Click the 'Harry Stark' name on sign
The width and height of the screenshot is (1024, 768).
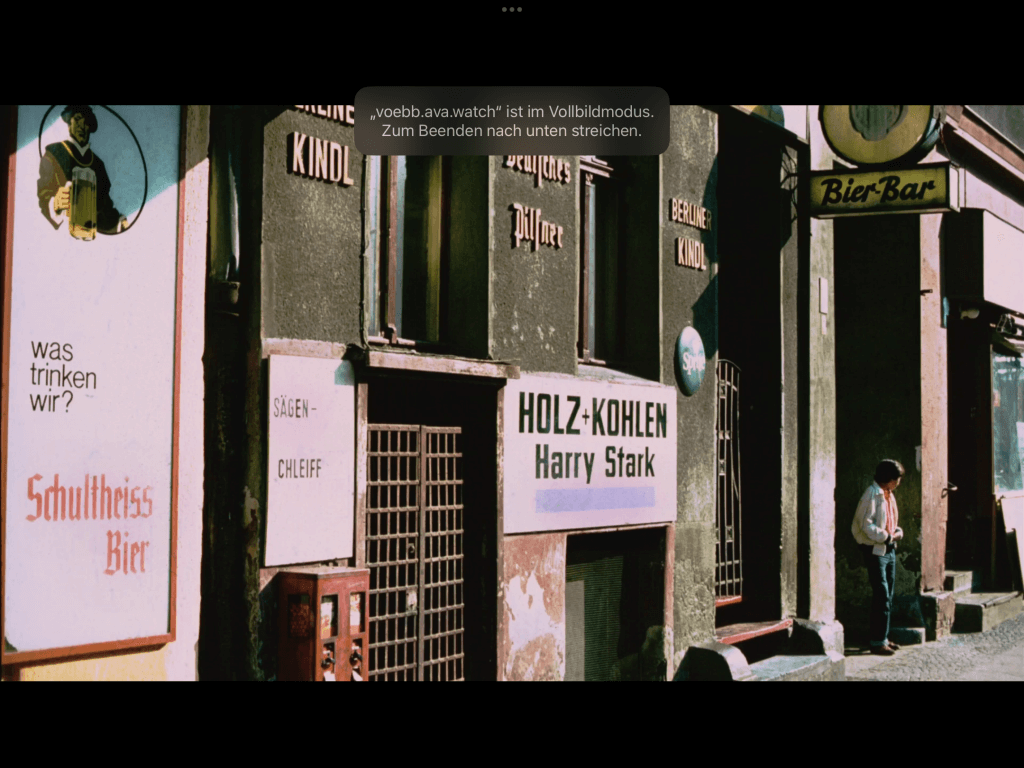pos(595,463)
